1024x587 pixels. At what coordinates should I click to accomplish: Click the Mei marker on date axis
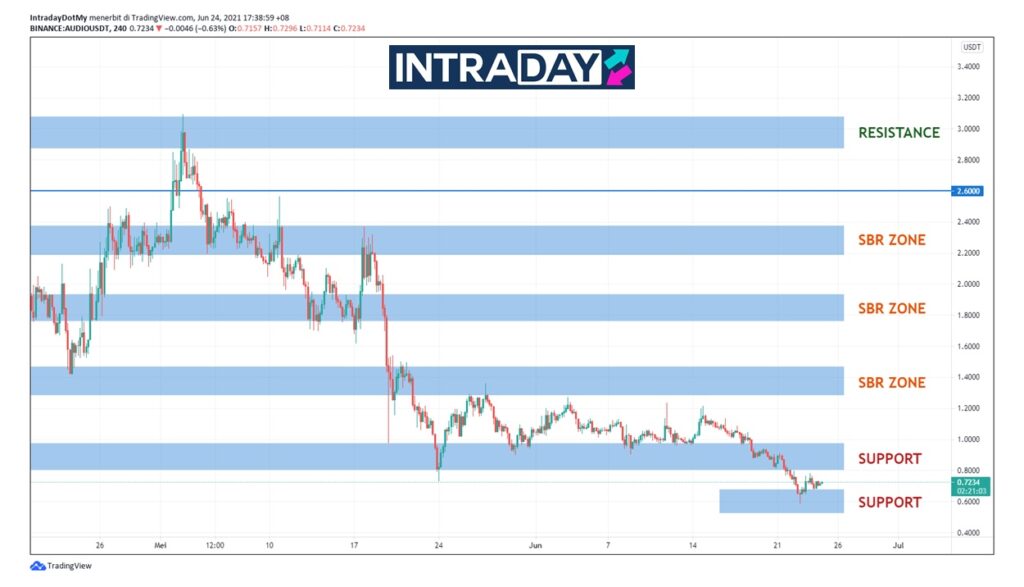(158, 546)
